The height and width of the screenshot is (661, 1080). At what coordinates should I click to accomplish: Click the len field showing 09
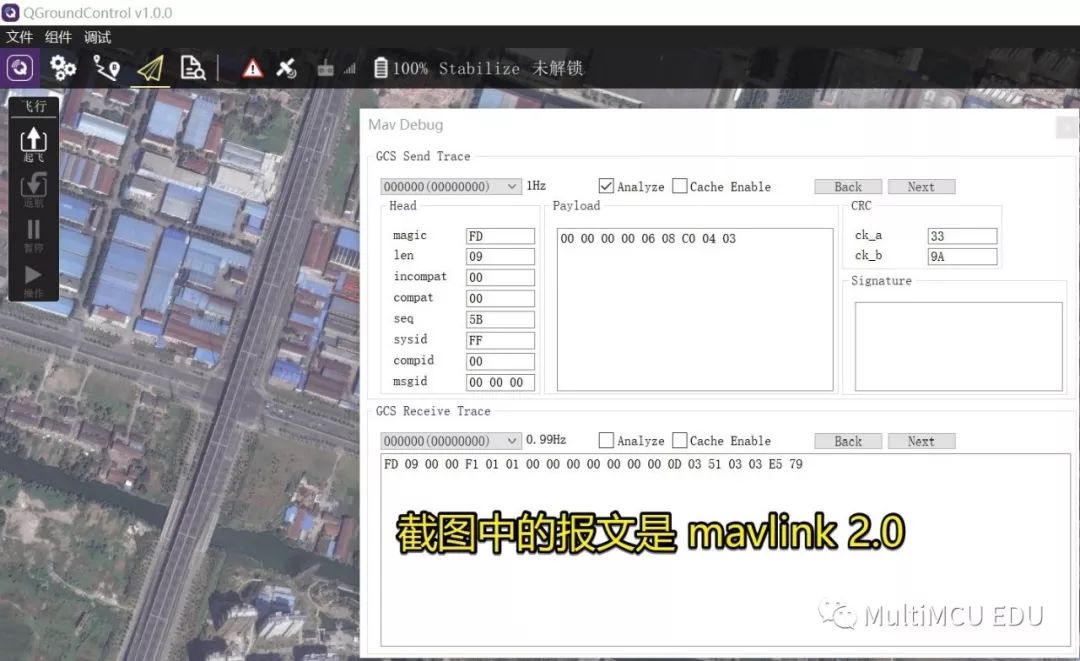tap(500, 257)
